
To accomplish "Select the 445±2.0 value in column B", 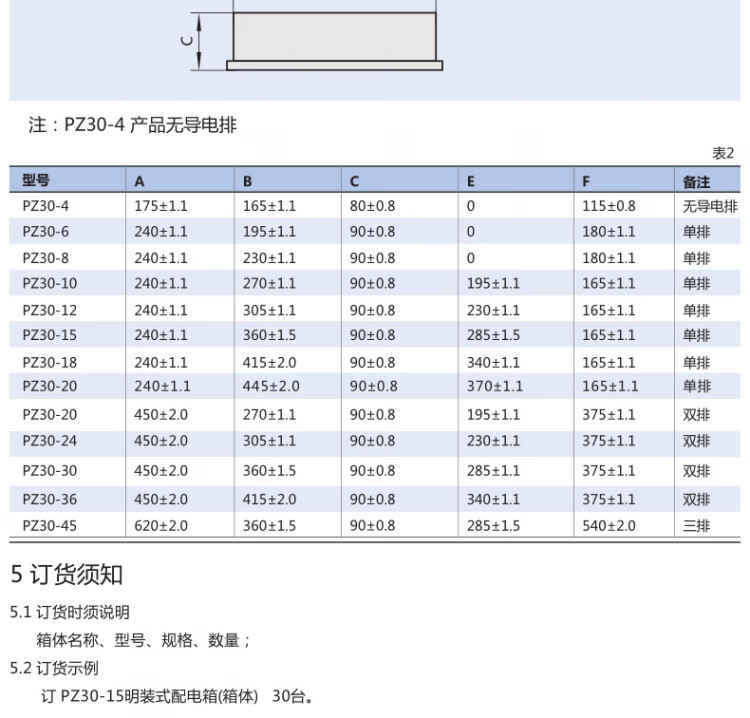I will (270, 386).
